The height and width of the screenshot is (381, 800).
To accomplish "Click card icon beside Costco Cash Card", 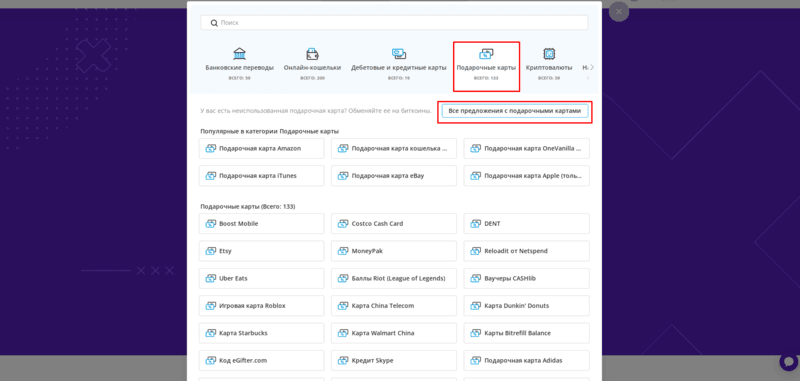I will click(343, 223).
